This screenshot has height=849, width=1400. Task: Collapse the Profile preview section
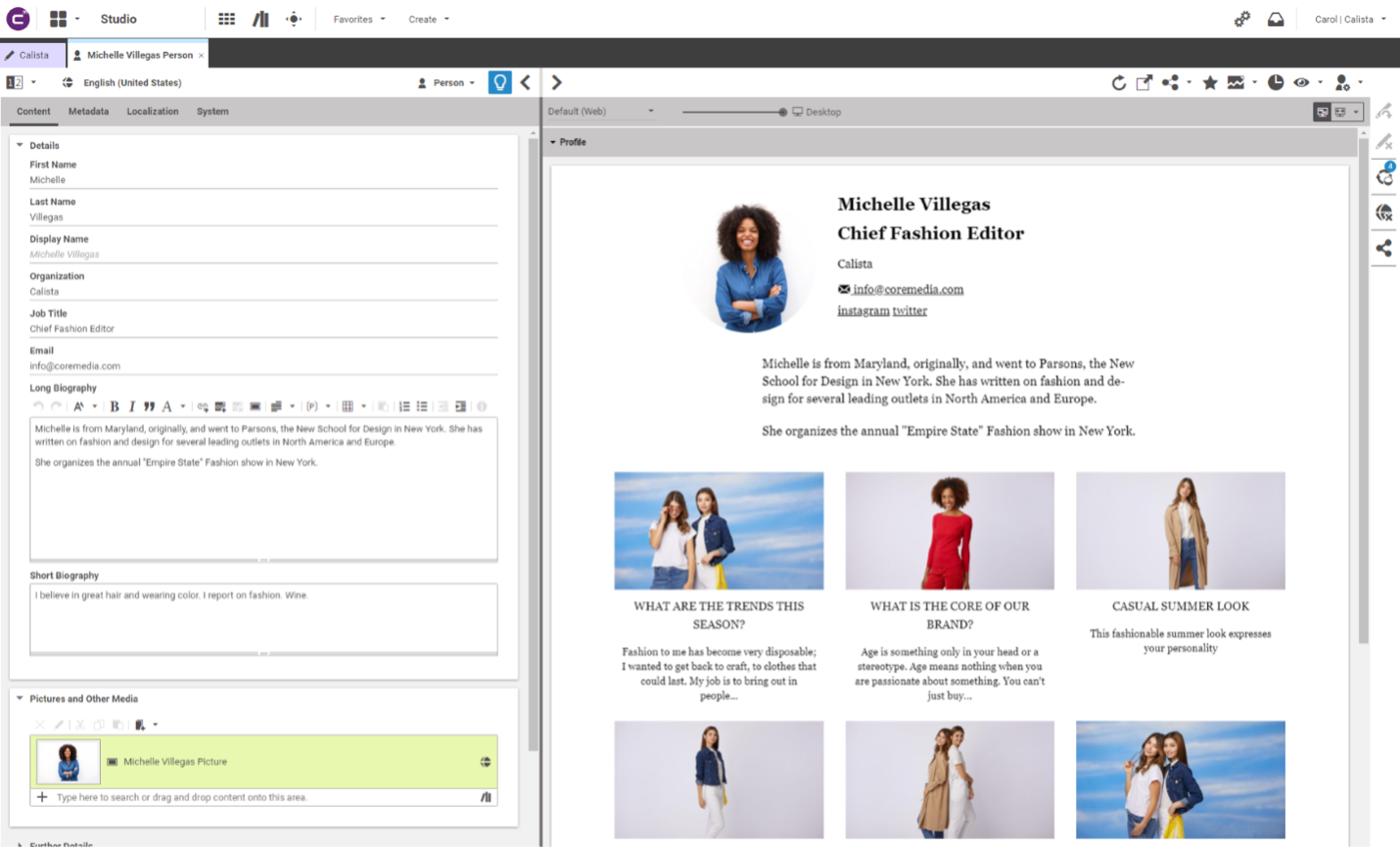pos(553,142)
